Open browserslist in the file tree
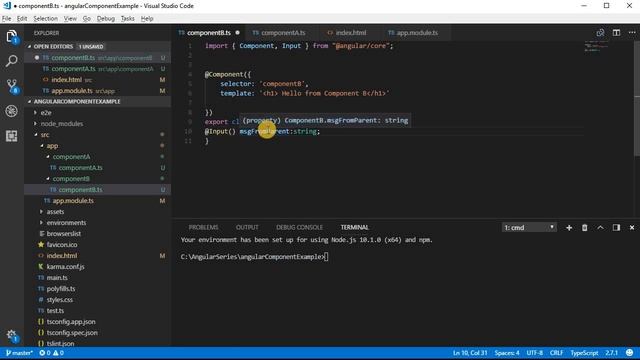This screenshot has width=640, height=360. coord(64,234)
